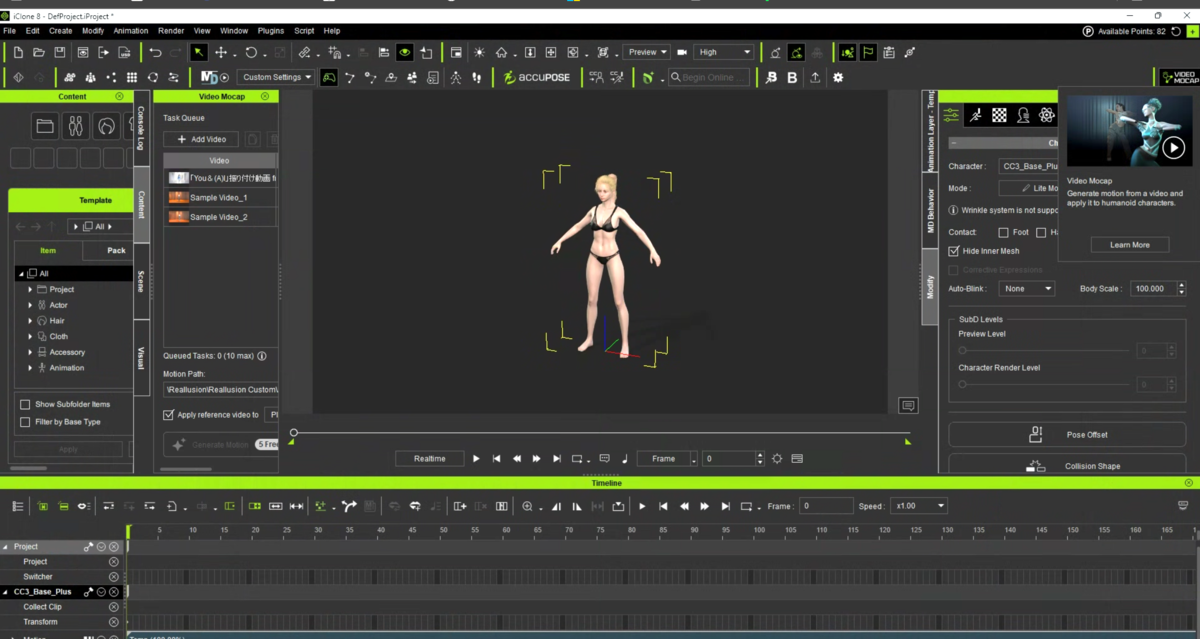Click the Realtime button
This screenshot has height=639, width=1200.
click(429, 458)
